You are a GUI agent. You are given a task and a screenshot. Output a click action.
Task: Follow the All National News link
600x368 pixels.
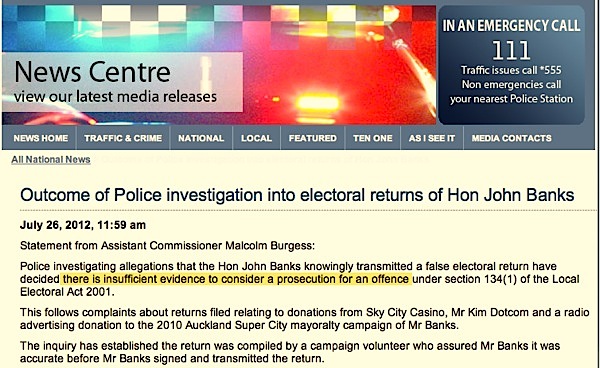click(x=51, y=160)
